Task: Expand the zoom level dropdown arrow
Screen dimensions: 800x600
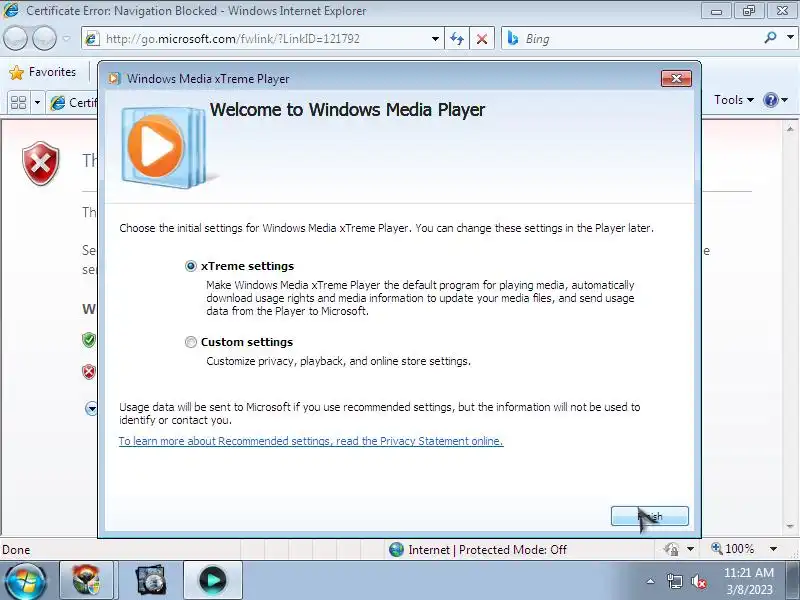Action: click(x=773, y=549)
